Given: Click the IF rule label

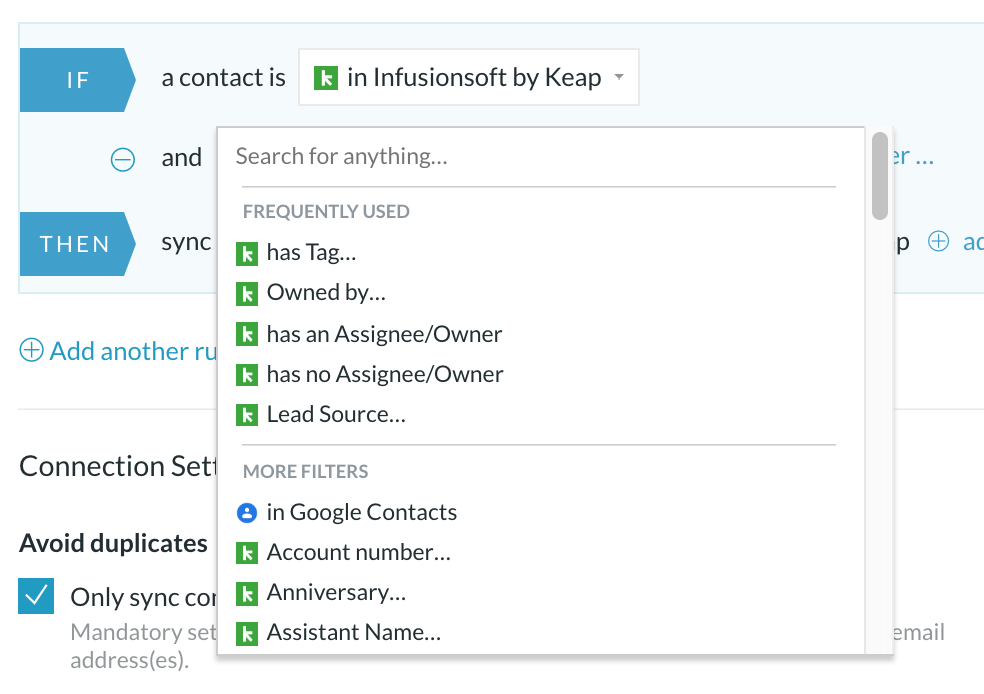Looking at the screenshot, I should pos(77,80).
